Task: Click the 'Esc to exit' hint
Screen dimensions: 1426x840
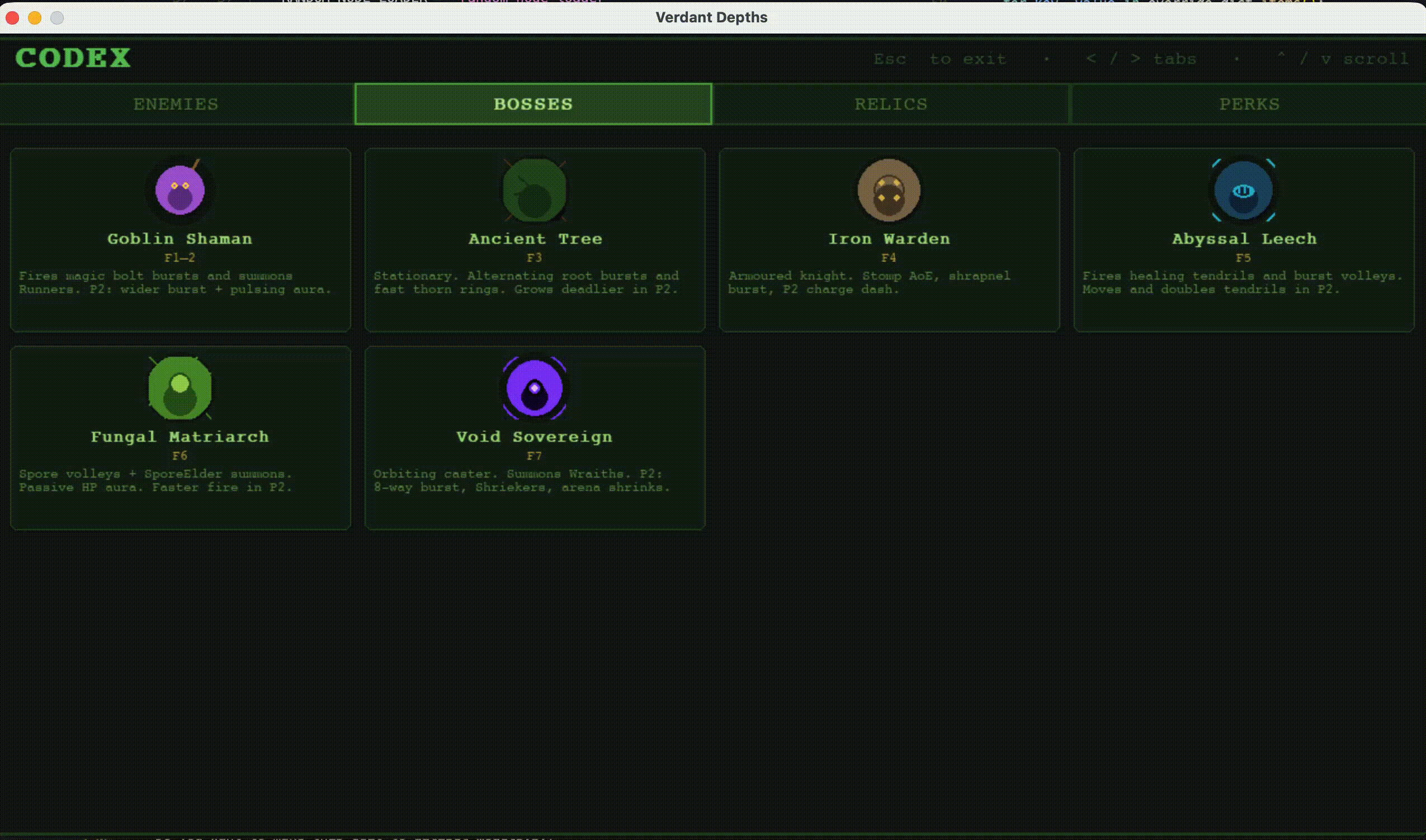Action: [x=940, y=59]
